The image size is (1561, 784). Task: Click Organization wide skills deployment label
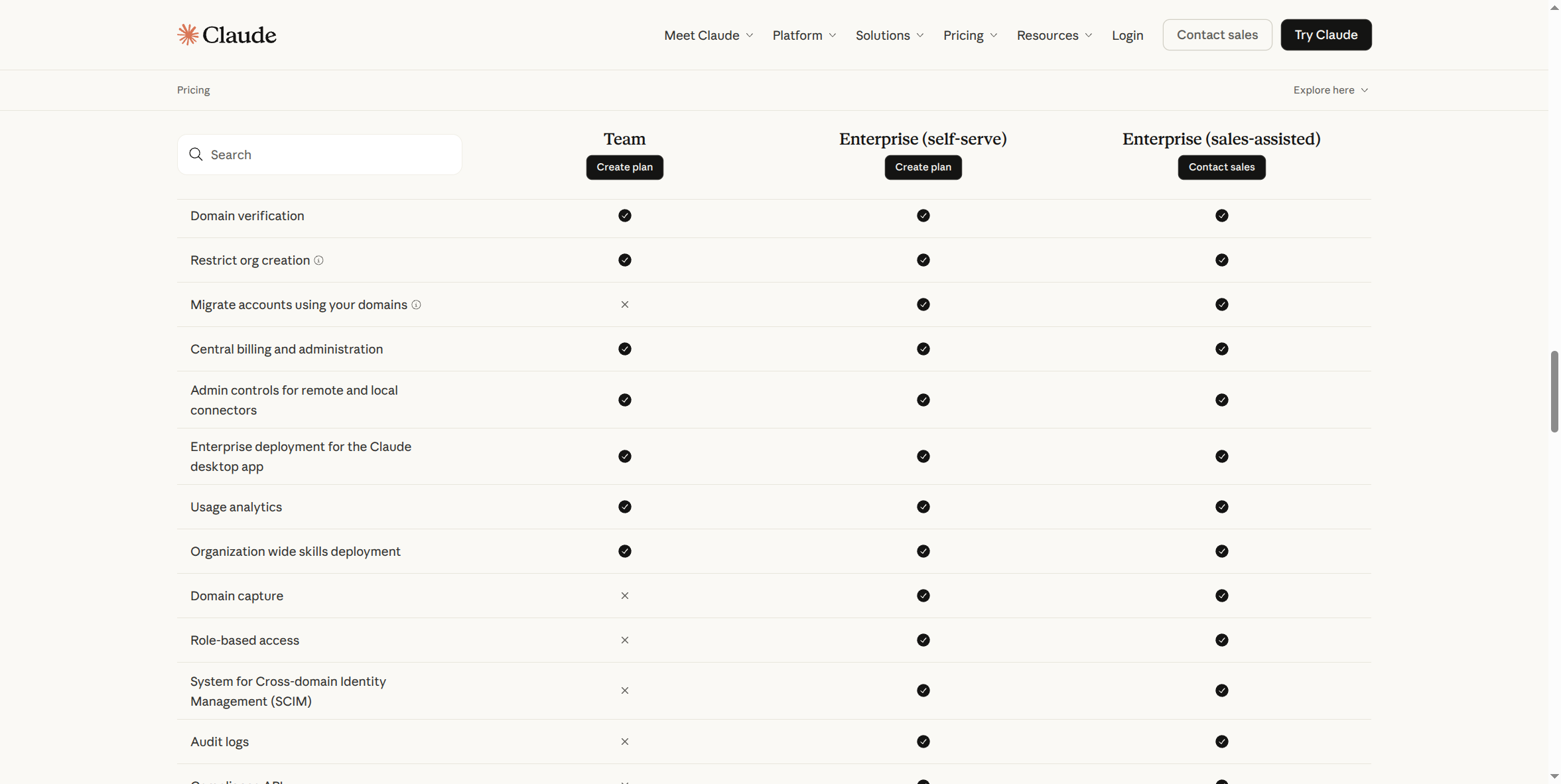click(295, 551)
